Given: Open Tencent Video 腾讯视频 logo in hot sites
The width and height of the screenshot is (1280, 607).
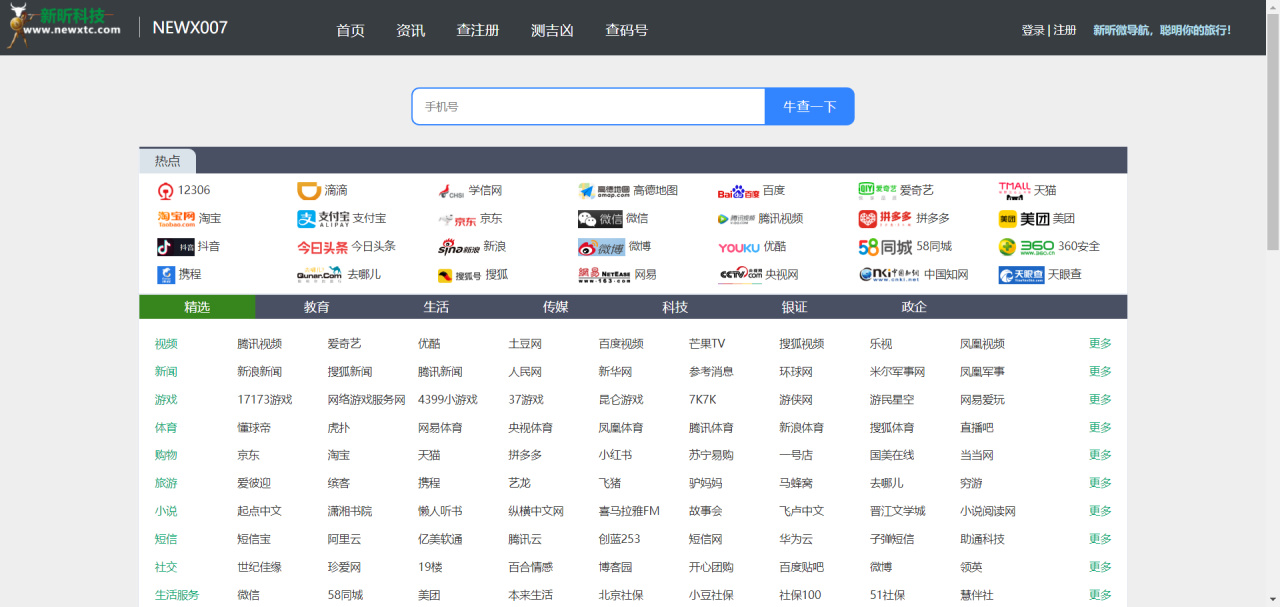Looking at the screenshot, I should tap(736, 219).
